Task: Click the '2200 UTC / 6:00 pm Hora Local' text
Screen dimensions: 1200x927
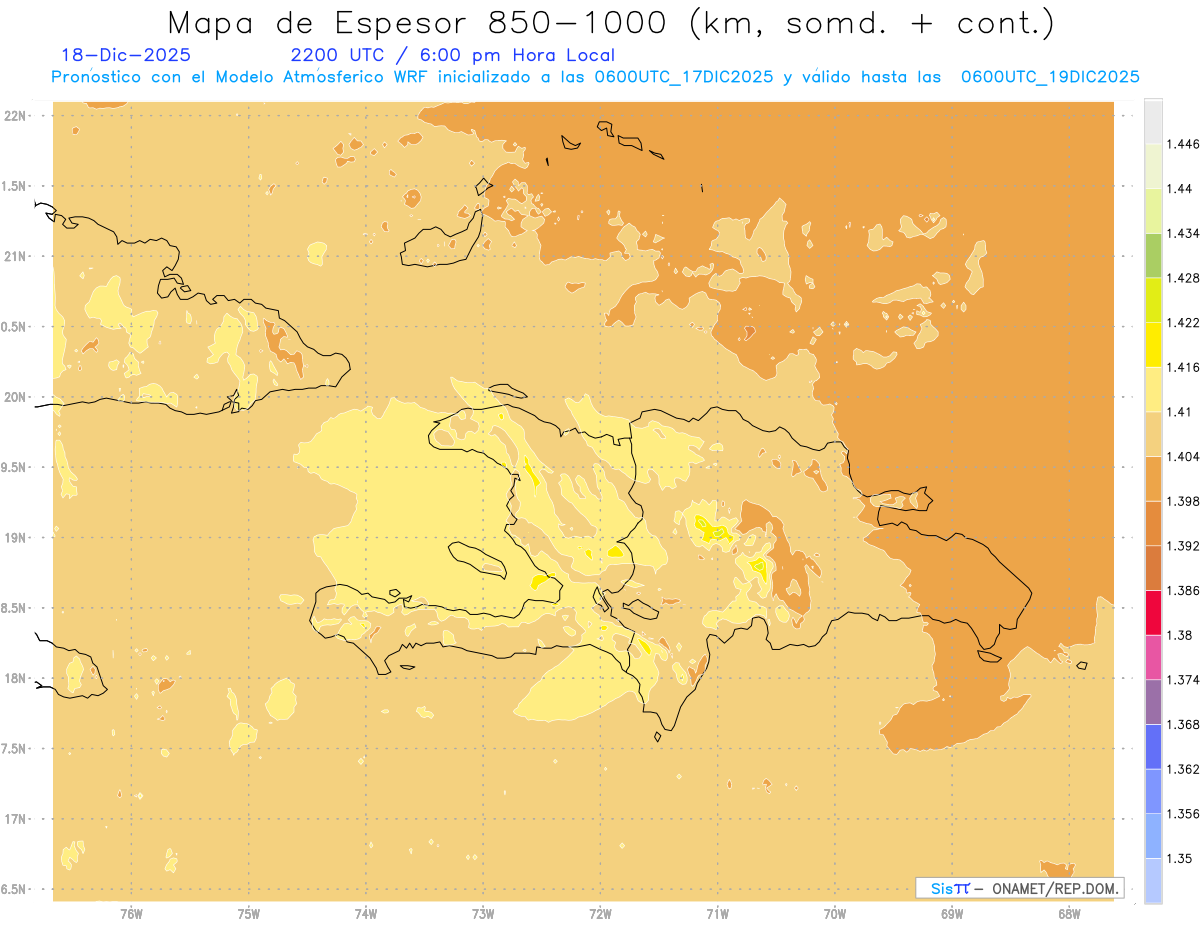Action: 452,55
